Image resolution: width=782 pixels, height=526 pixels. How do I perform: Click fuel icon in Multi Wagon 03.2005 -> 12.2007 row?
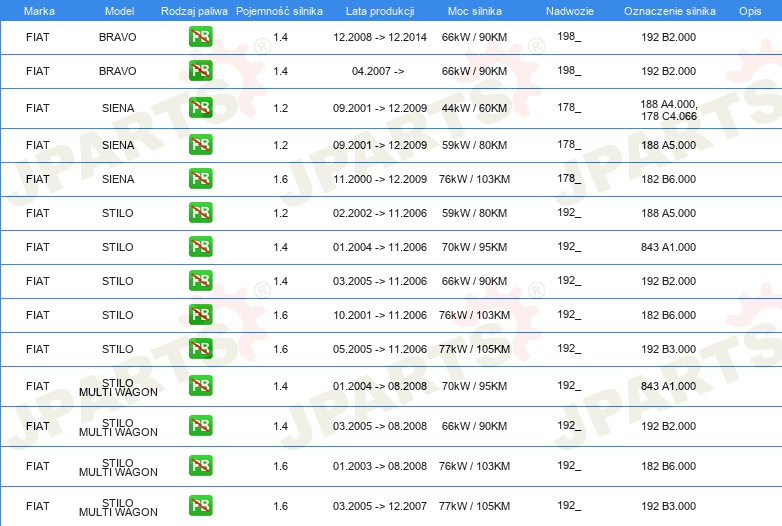pos(200,506)
